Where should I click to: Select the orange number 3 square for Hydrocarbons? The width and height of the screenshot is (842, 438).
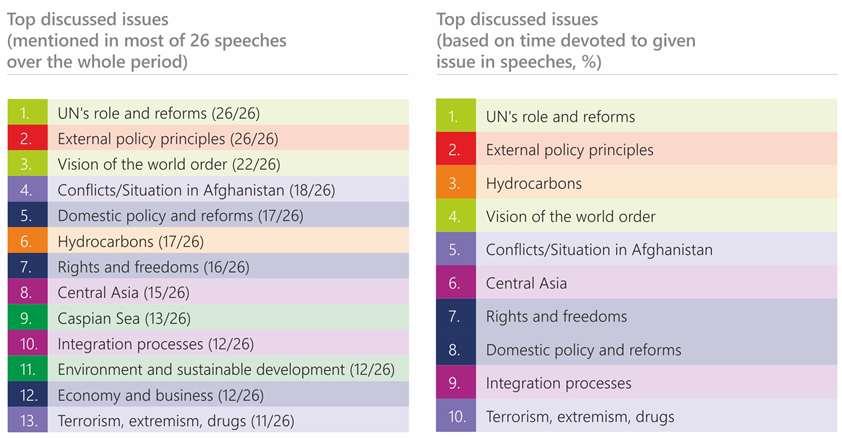click(x=457, y=183)
